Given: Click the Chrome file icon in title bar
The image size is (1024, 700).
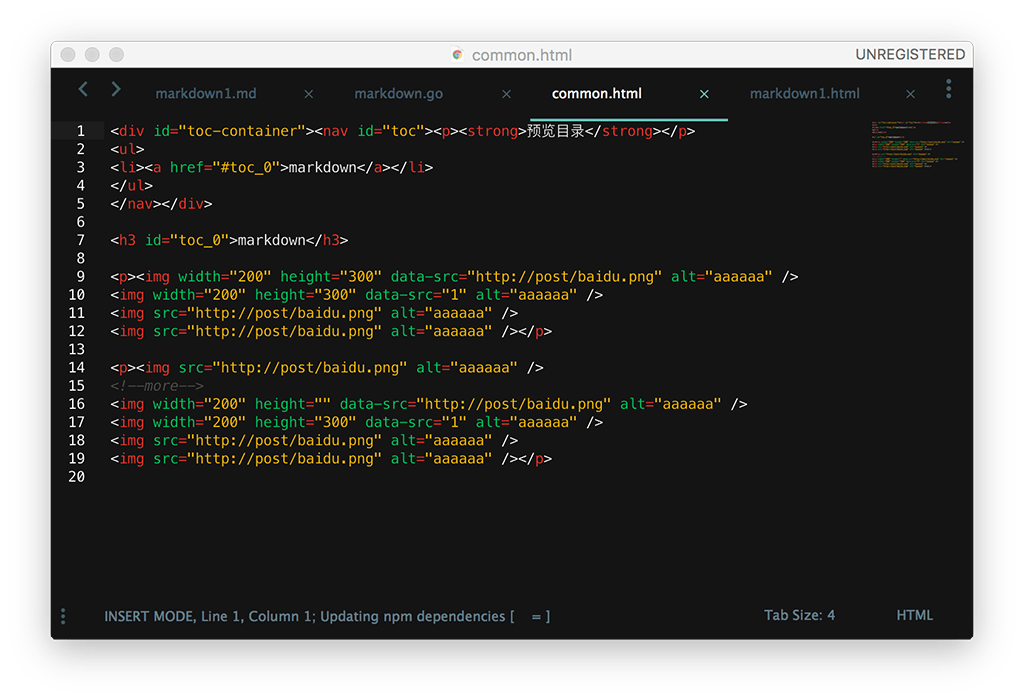Looking at the screenshot, I should 458,55.
